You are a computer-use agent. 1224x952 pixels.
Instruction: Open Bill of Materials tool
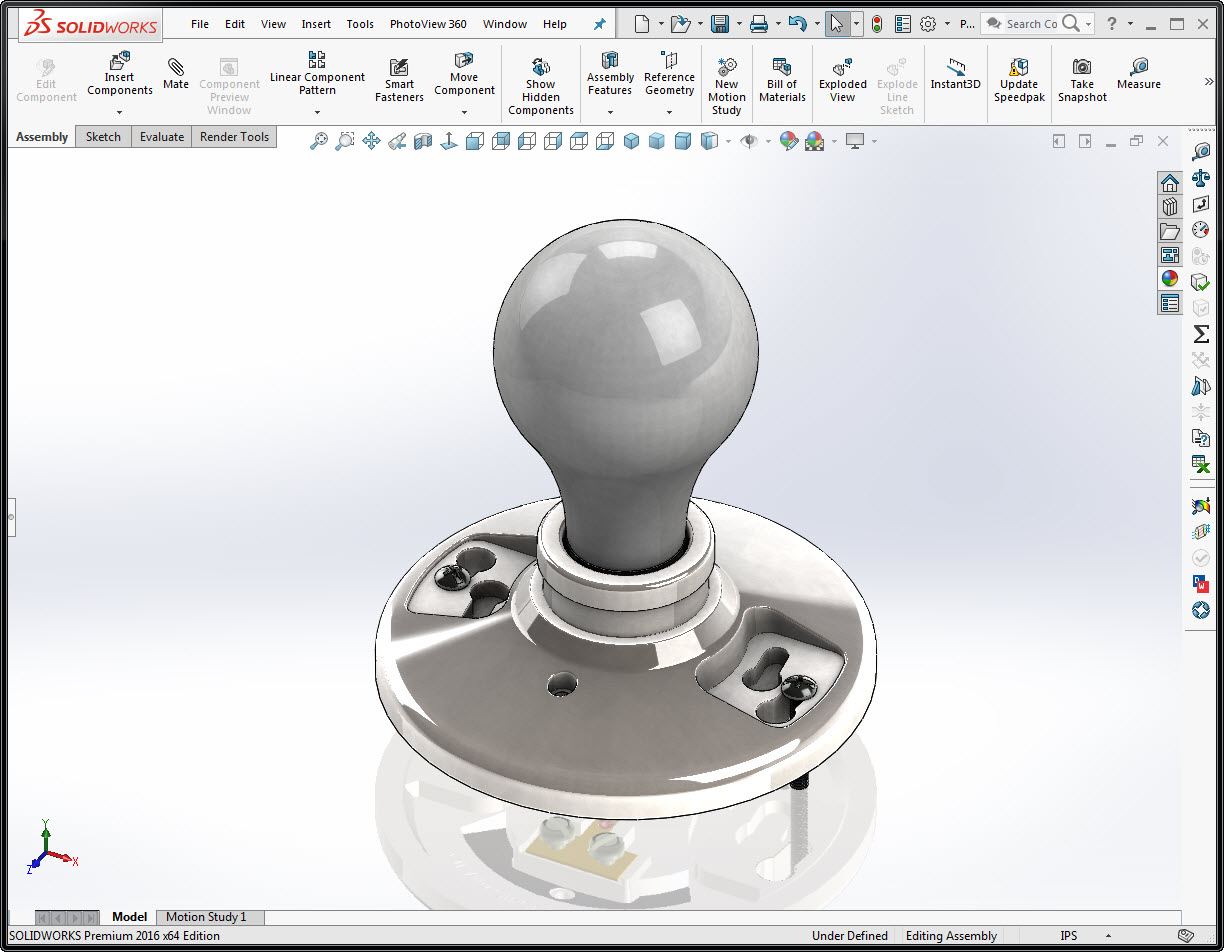782,80
